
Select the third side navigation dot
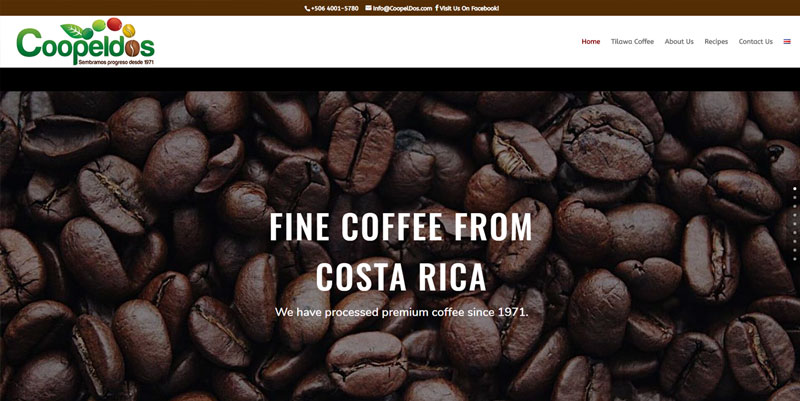pos(795,206)
